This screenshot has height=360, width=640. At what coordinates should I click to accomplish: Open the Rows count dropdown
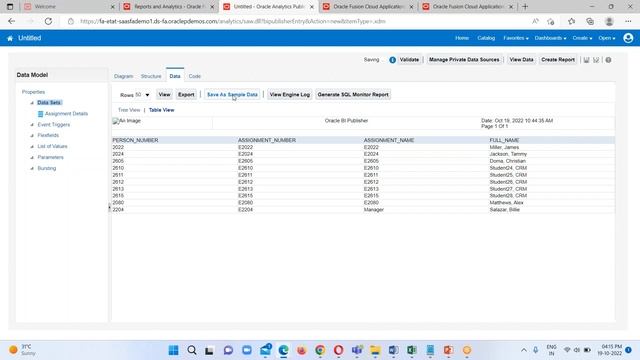pyautogui.click(x=147, y=95)
